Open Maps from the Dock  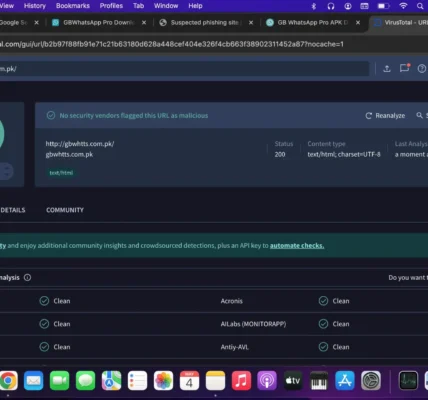coord(111,380)
